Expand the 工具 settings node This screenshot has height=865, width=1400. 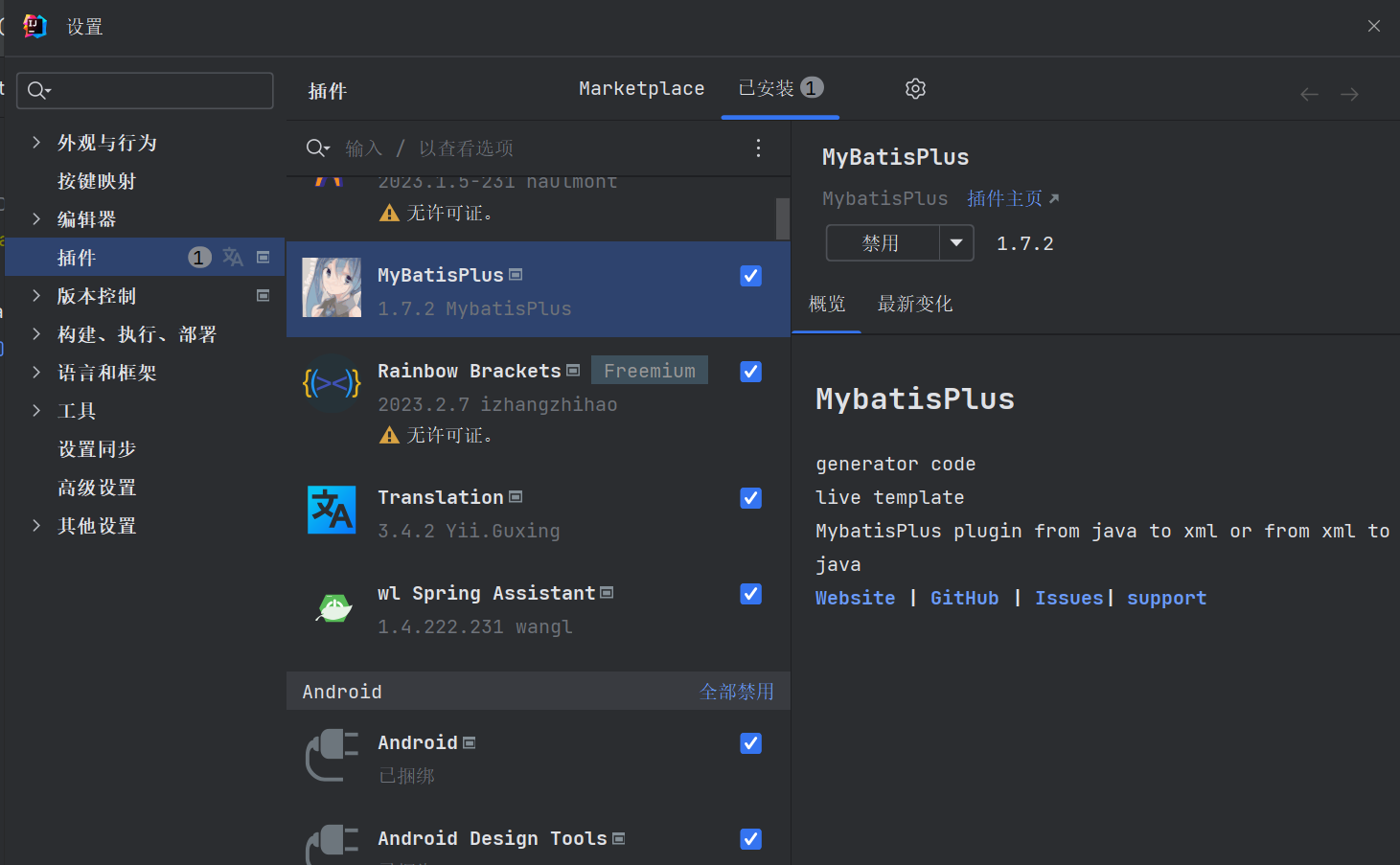(x=36, y=410)
